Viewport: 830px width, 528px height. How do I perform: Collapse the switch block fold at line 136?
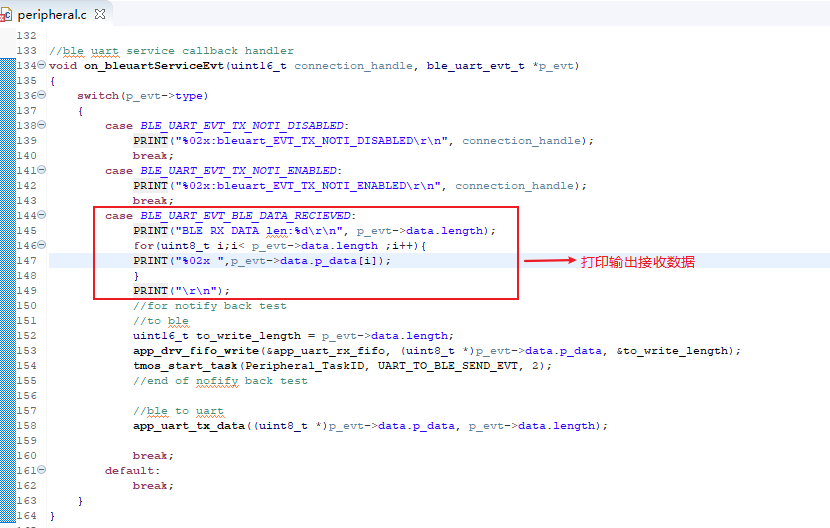(x=42, y=95)
